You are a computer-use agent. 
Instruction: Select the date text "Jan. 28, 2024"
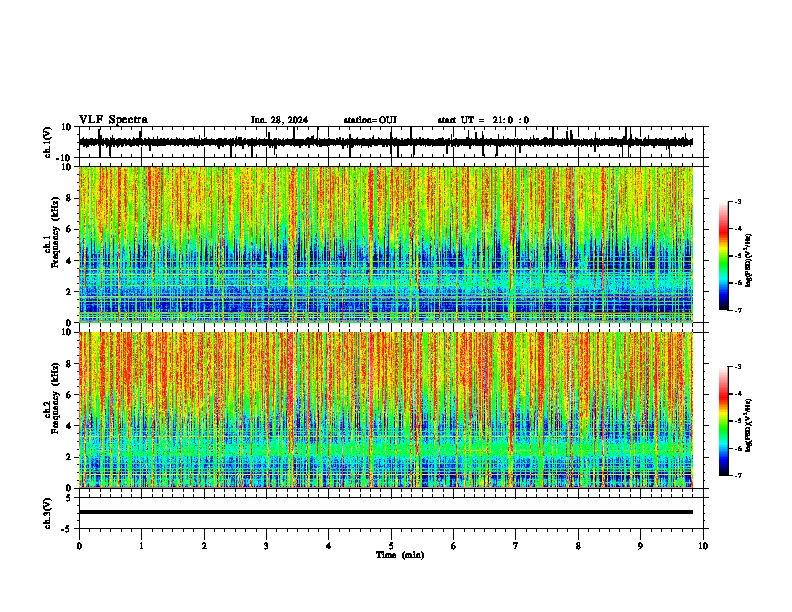coord(279,120)
